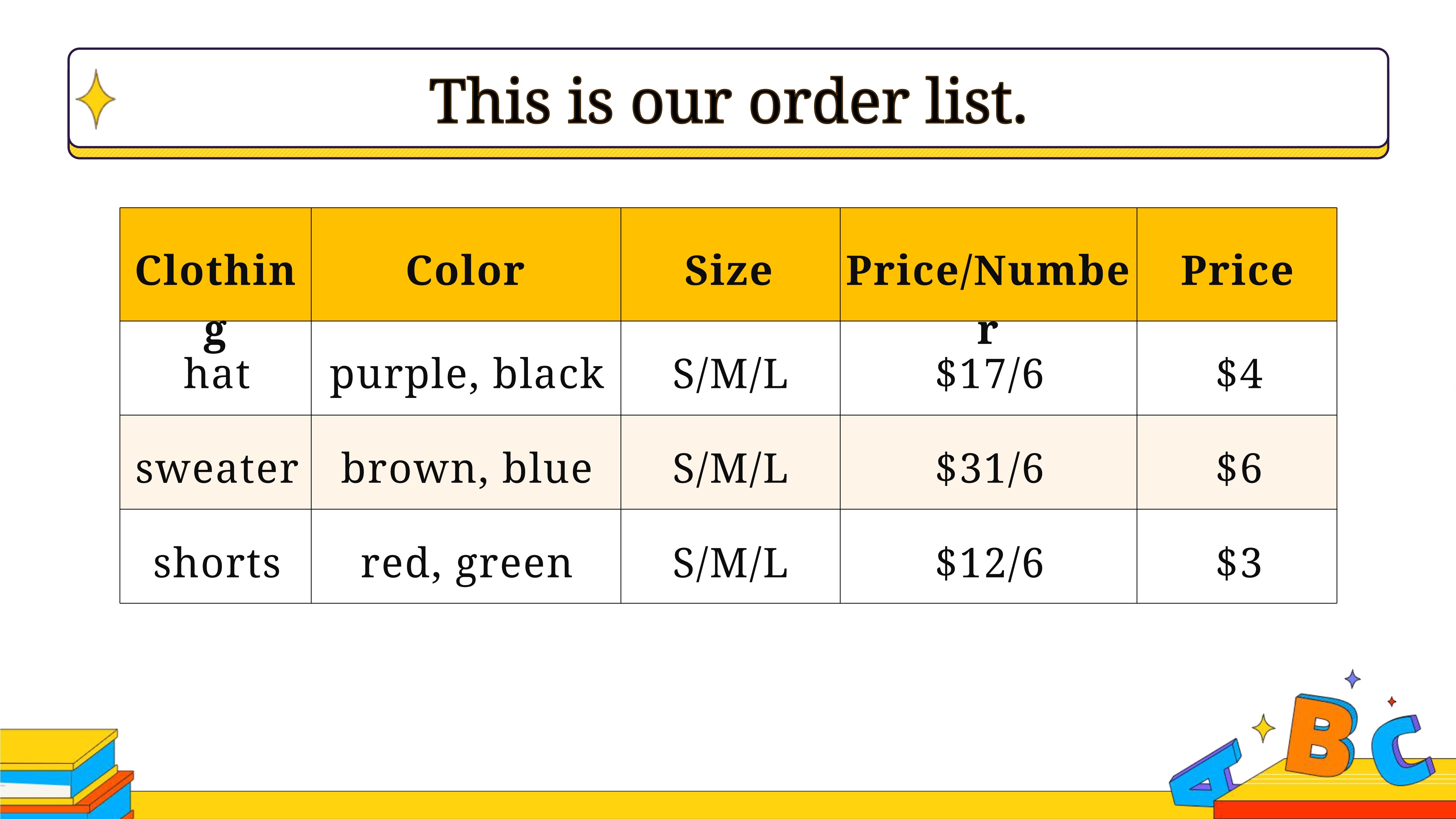
Task: Select the 'purple, black' cell
Action: (x=466, y=369)
